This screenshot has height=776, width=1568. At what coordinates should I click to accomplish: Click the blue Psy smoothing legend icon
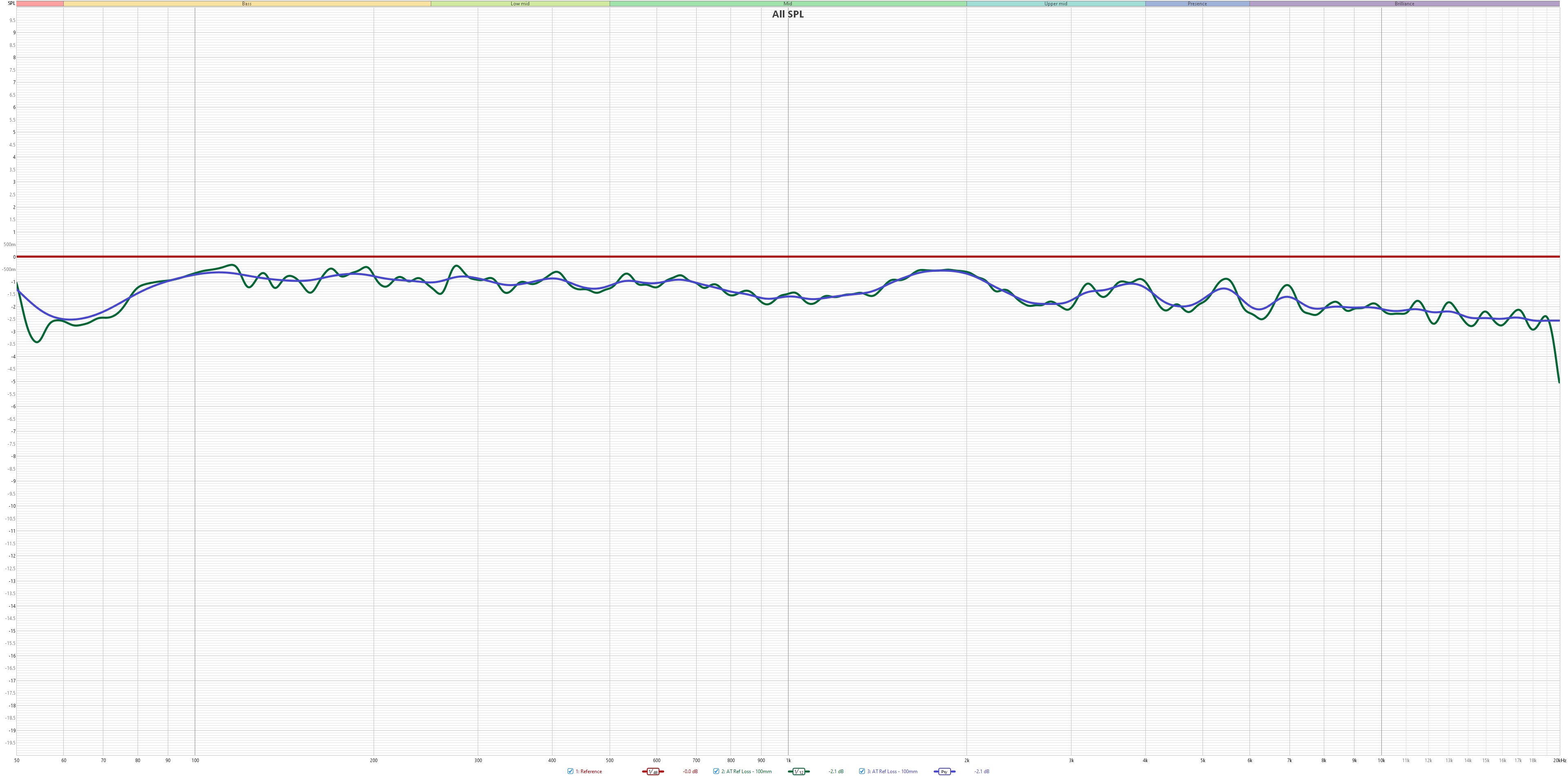944,771
